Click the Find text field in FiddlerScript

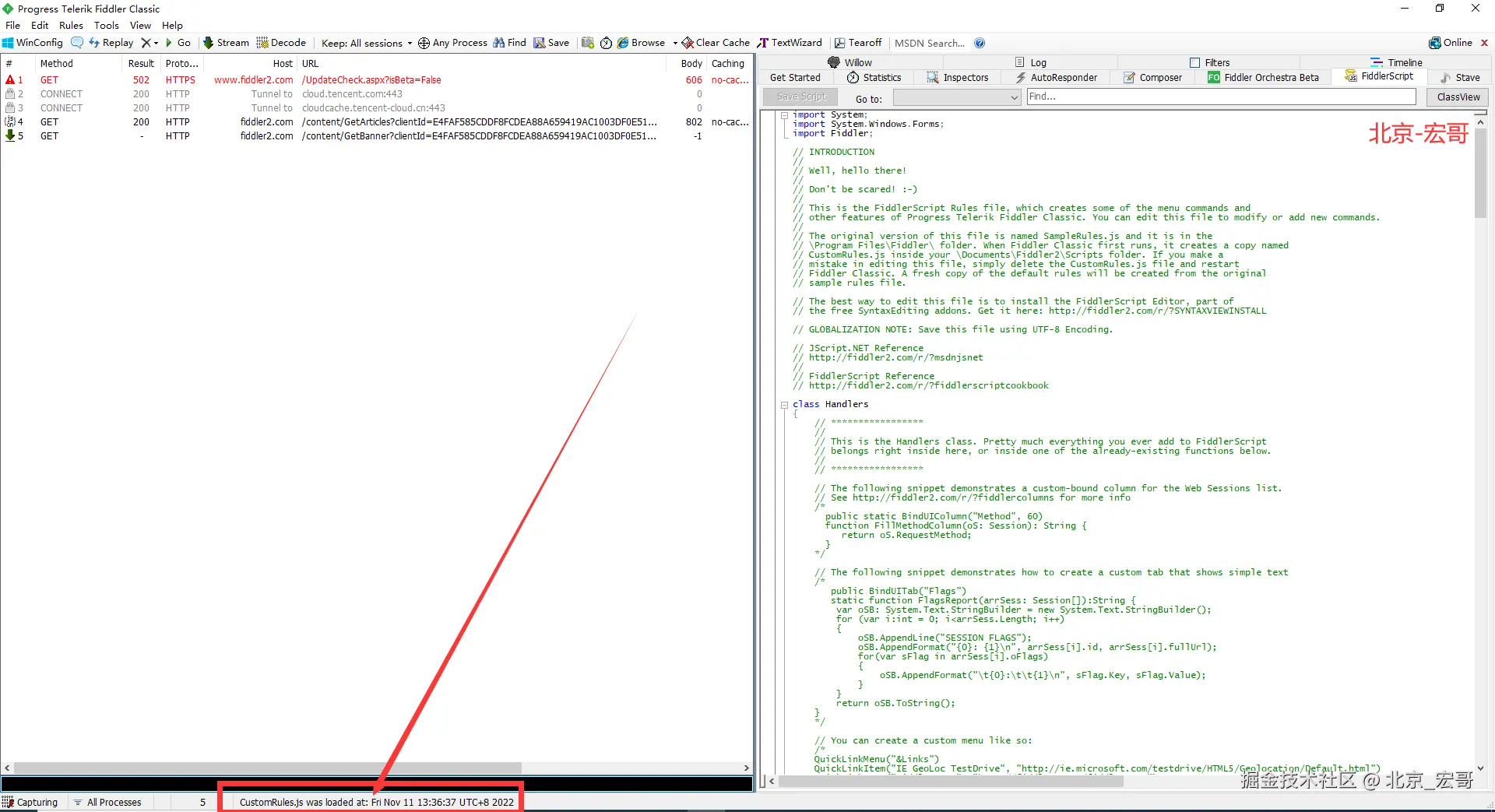click(x=1221, y=97)
